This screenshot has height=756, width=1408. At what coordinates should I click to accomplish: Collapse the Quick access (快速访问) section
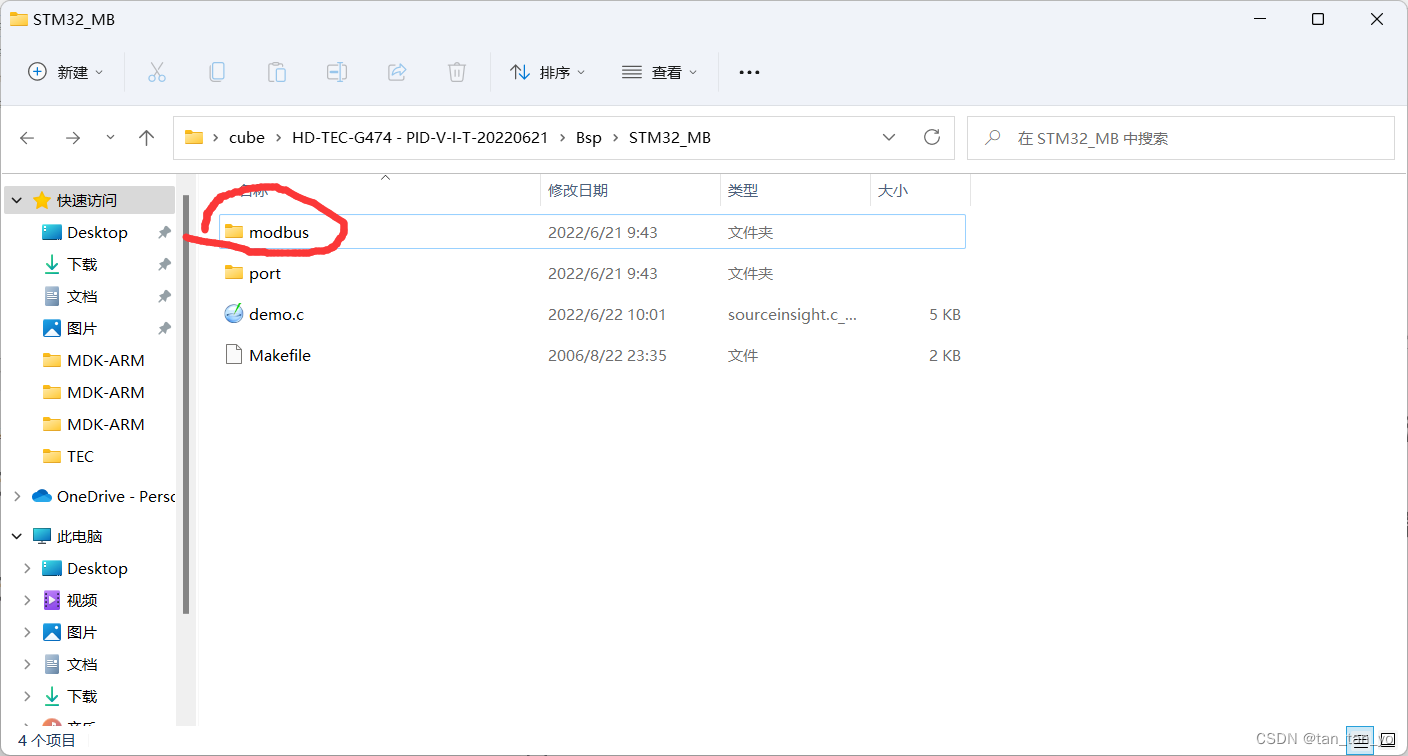point(17,200)
